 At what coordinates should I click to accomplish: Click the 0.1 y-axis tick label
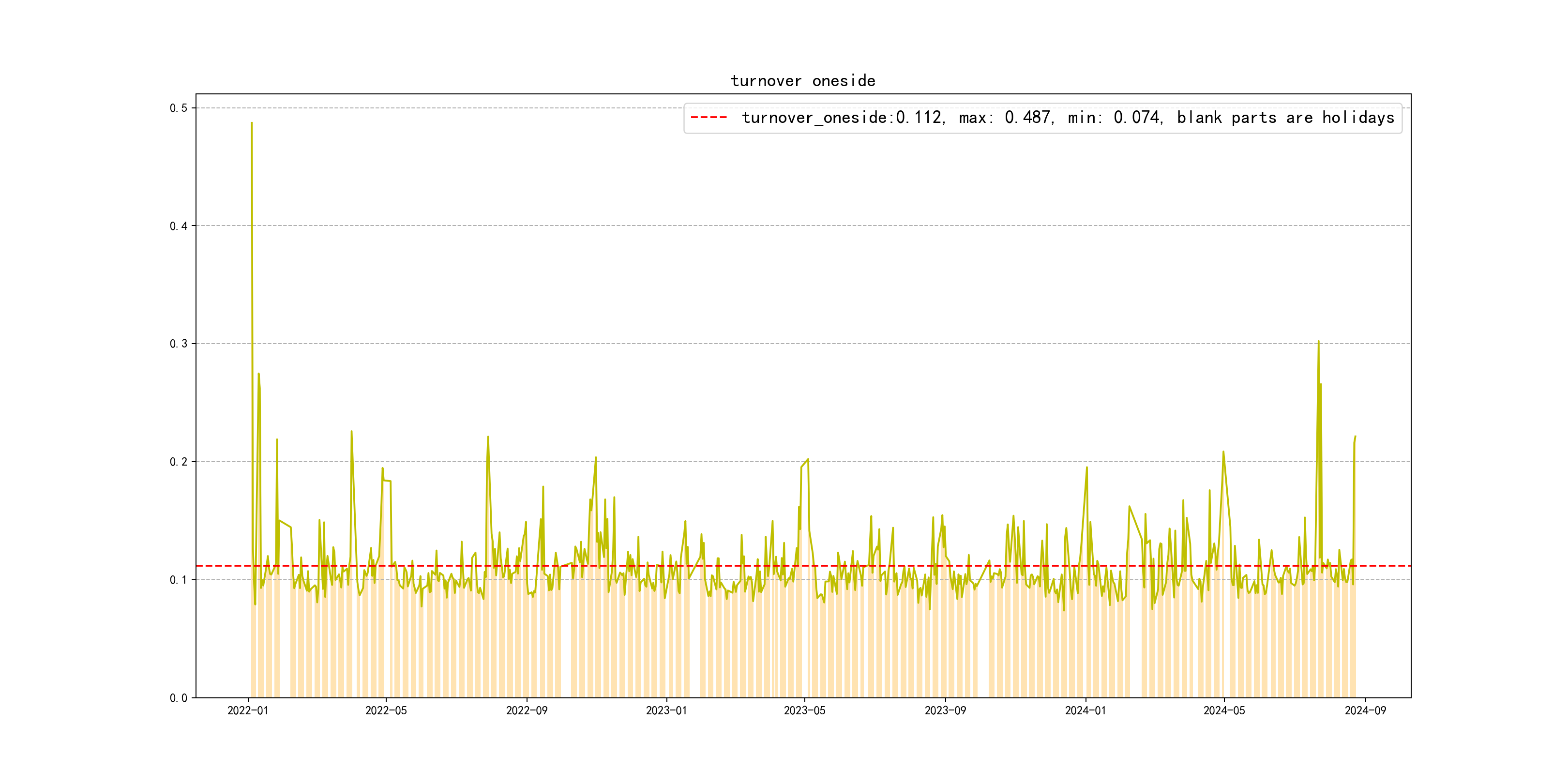coord(179,579)
